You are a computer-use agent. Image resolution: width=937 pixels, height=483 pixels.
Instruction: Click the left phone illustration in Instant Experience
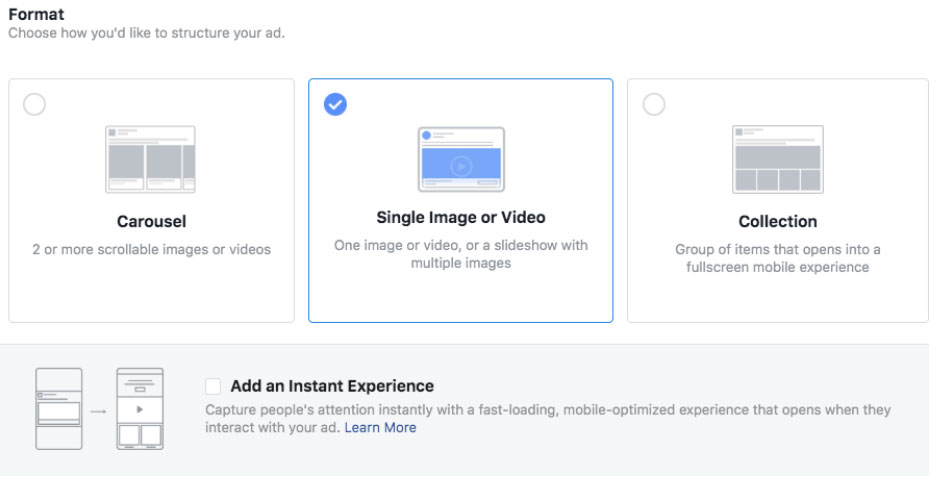pyautogui.click(x=59, y=408)
